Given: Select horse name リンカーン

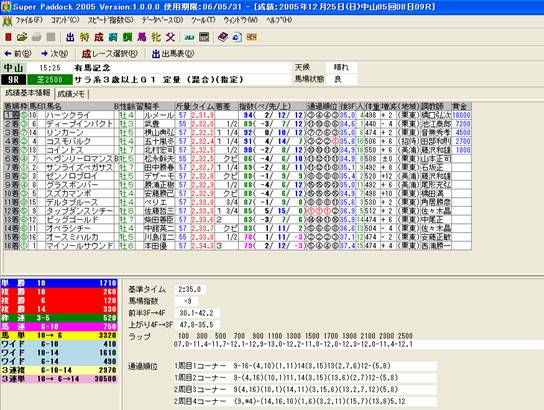Looking at the screenshot, I should (x=65, y=133).
